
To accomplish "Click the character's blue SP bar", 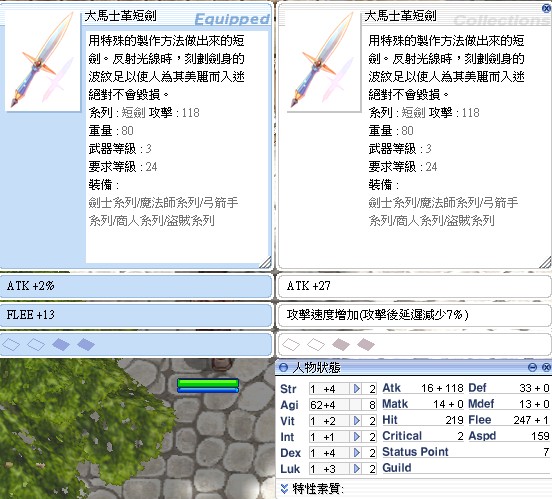I will click(208, 390).
